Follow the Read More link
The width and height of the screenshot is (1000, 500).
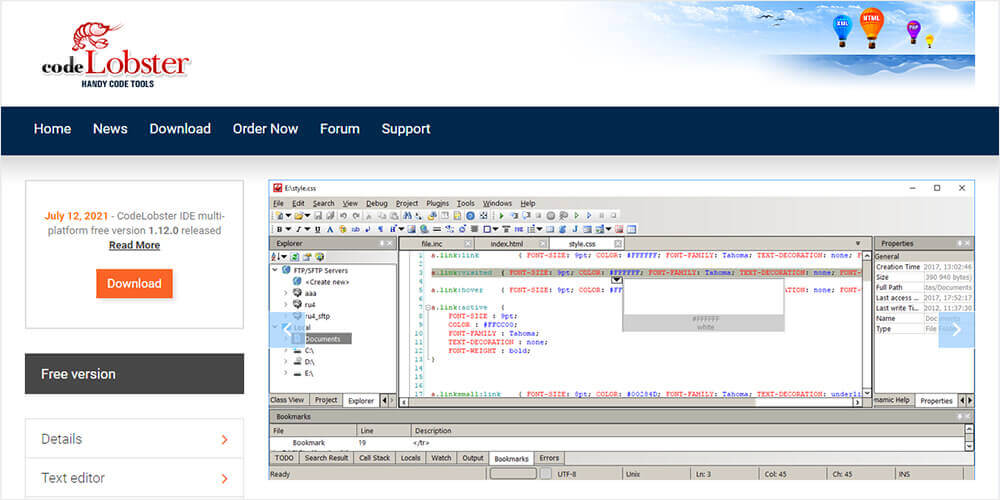tap(134, 245)
